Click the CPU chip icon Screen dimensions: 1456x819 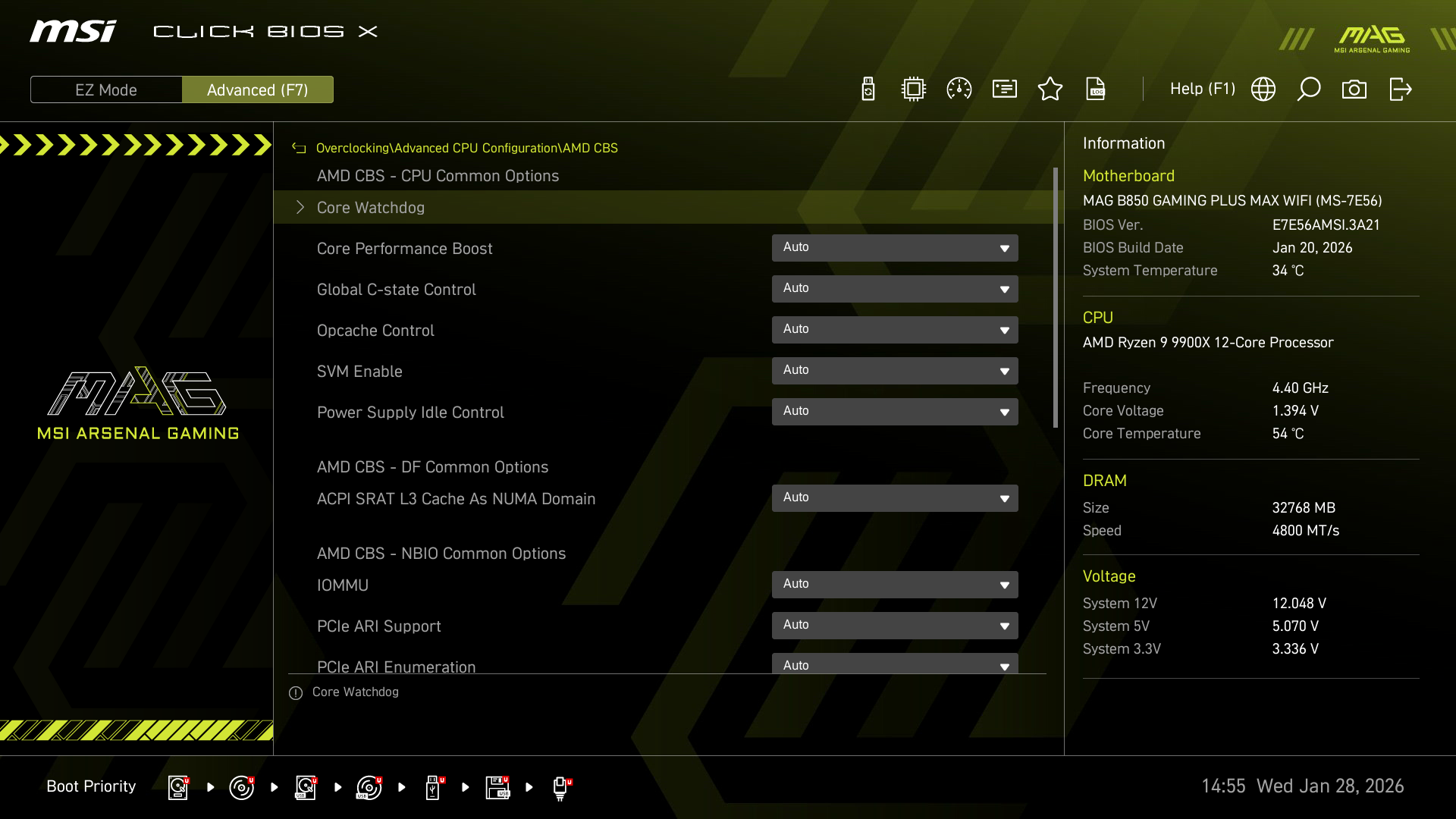click(914, 89)
